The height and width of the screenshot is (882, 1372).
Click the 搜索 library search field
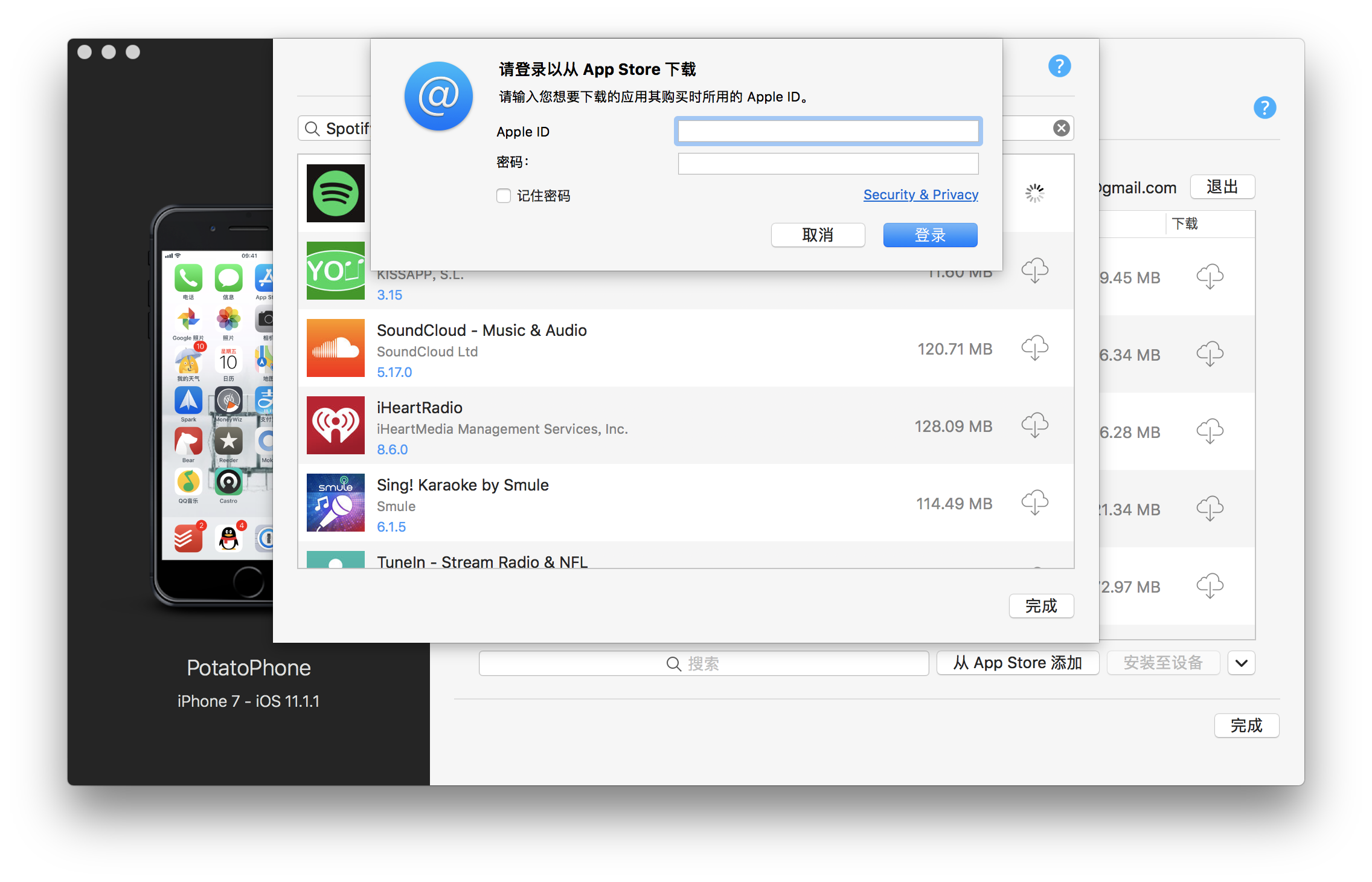(x=704, y=663)
